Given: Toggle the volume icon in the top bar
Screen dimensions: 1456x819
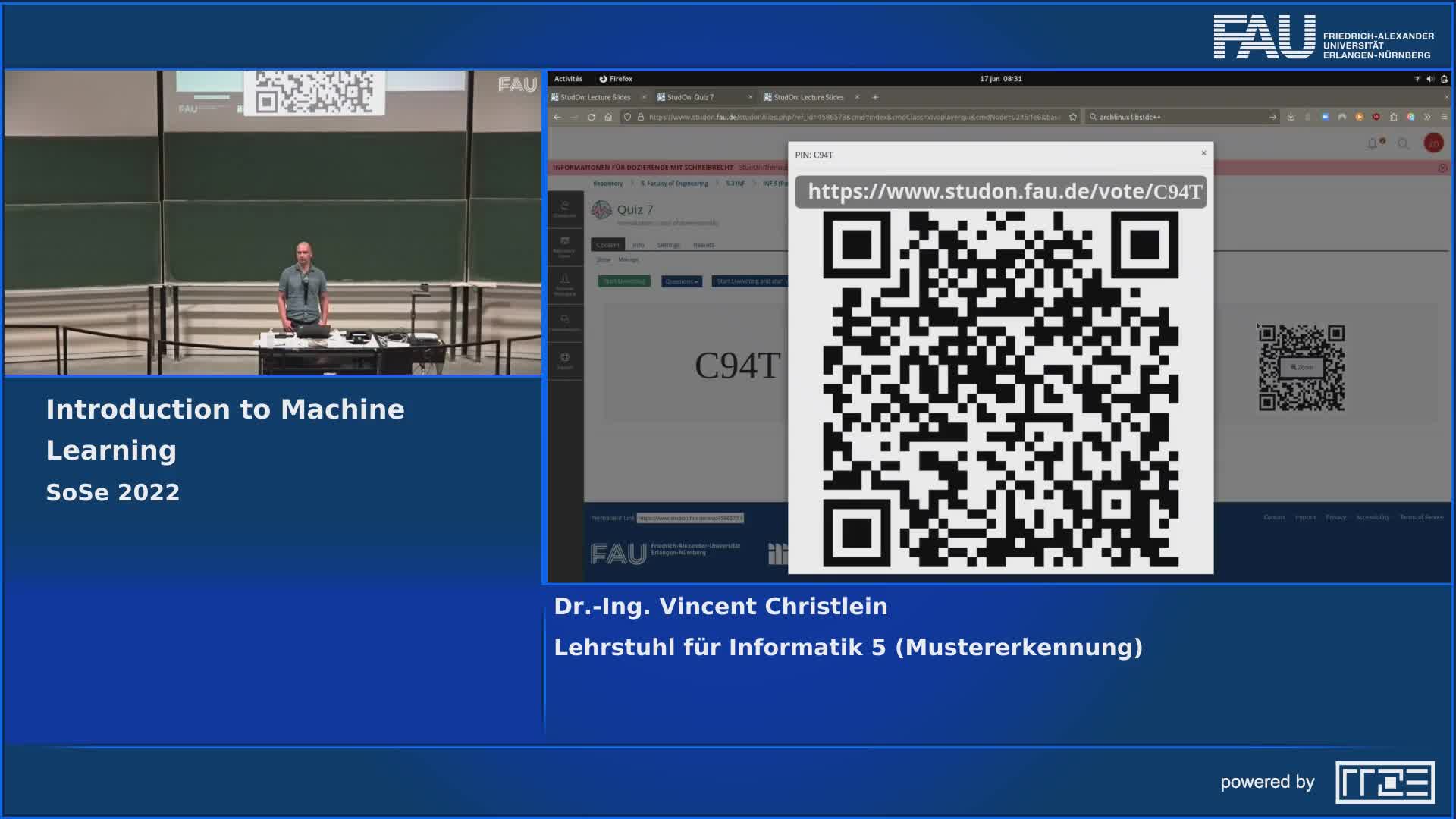Looking at the screenshot, I should point(1429,78).
